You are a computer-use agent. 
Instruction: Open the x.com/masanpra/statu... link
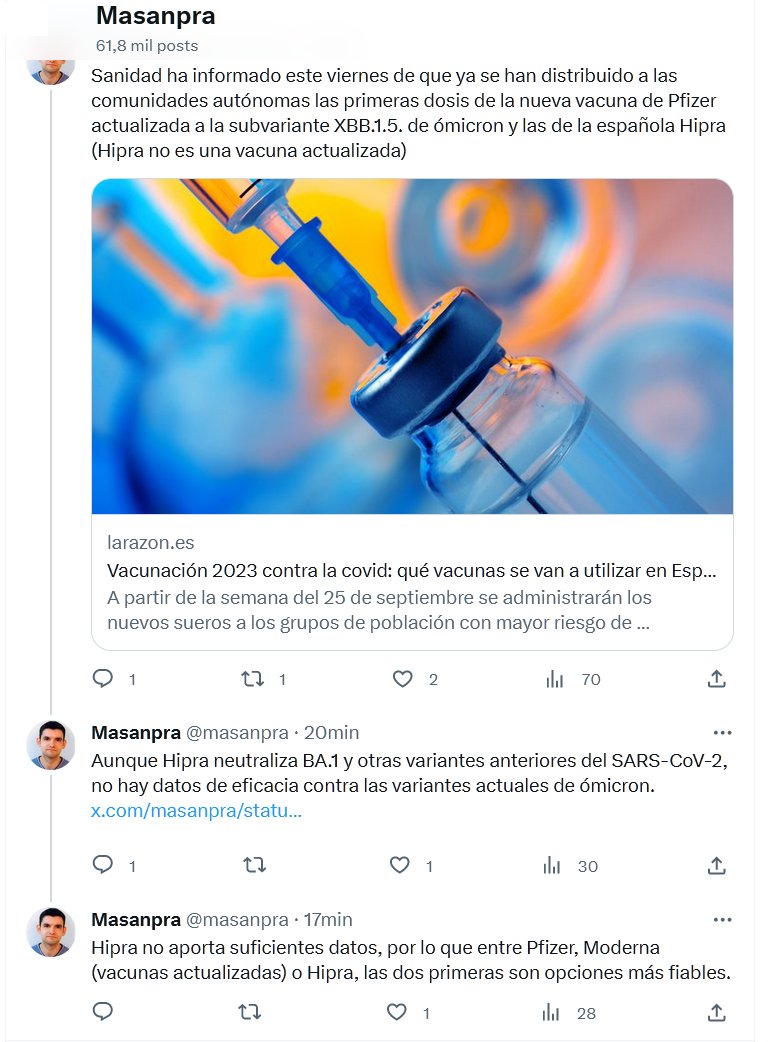196,811
